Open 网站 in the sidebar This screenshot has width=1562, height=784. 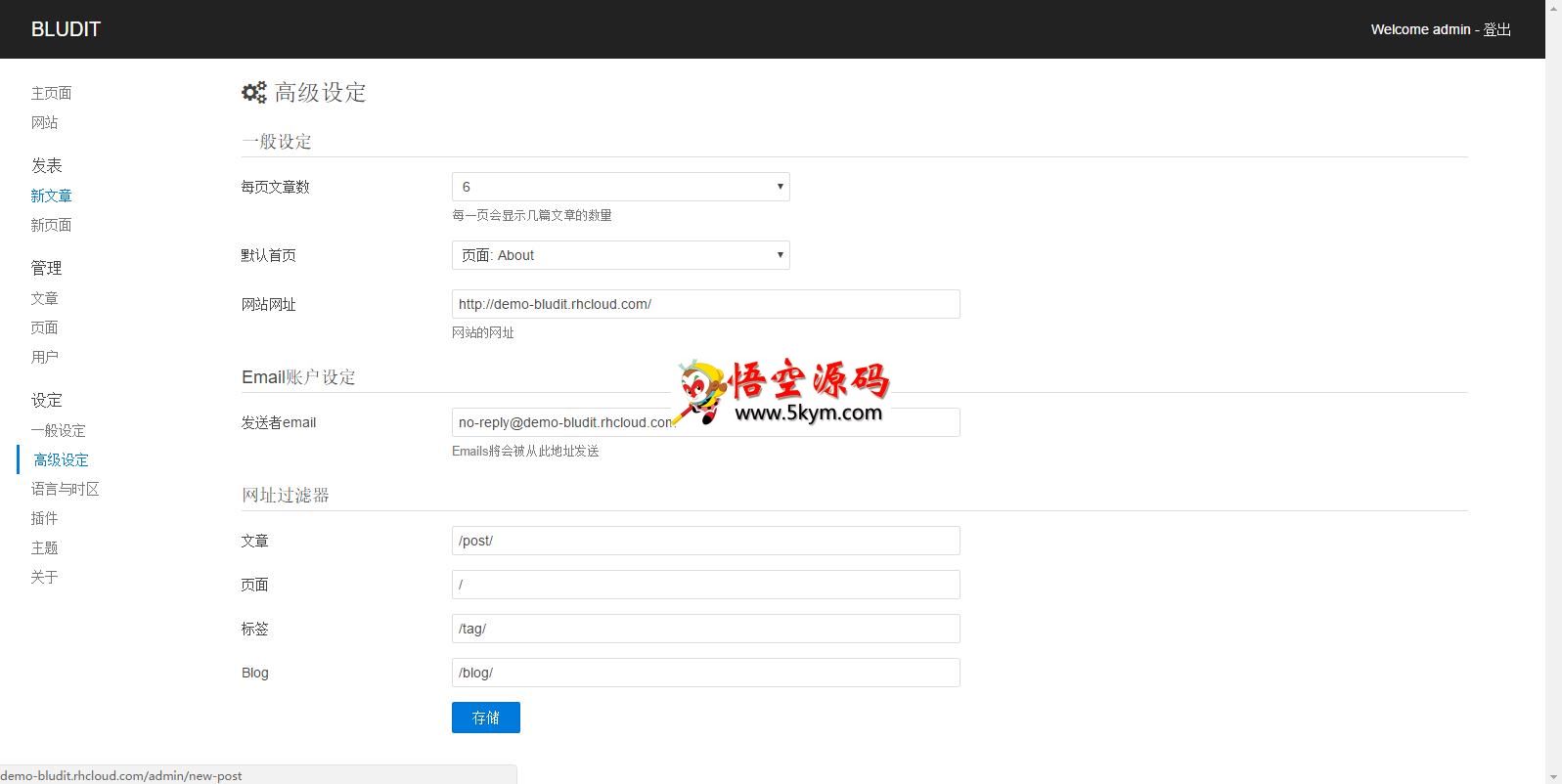click(44, 122)
